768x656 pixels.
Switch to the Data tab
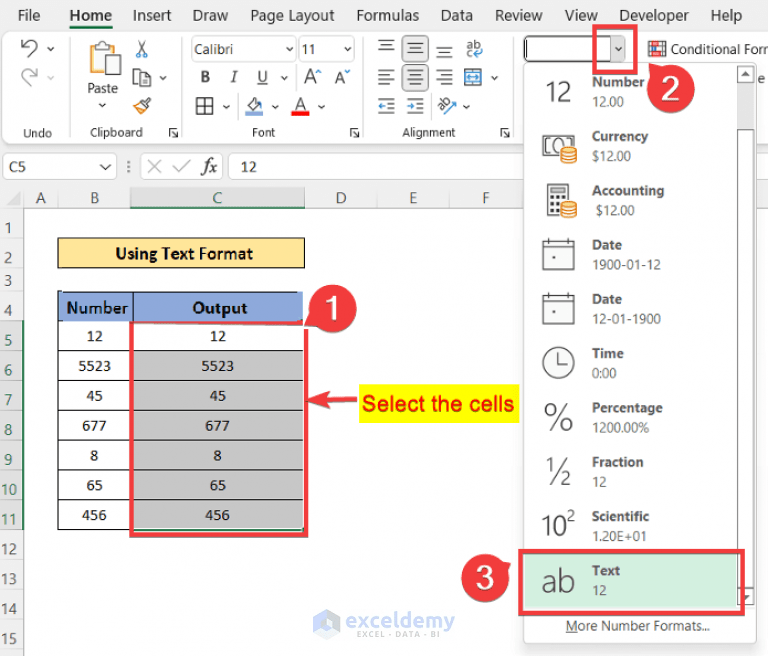coord(456,16)
